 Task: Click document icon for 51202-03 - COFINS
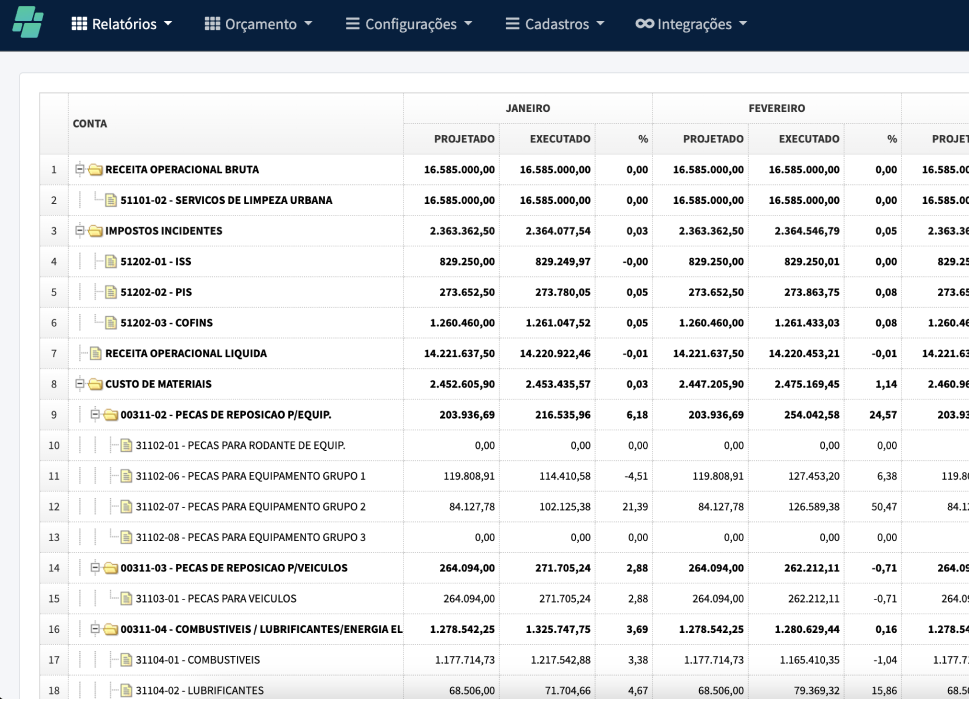(111, 323)
